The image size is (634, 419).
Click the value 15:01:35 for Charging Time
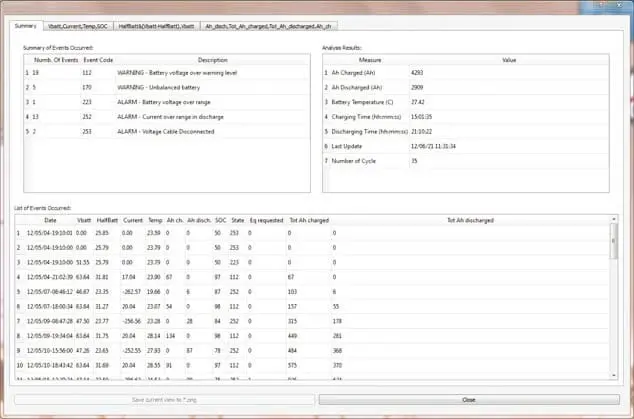(421, 117)
